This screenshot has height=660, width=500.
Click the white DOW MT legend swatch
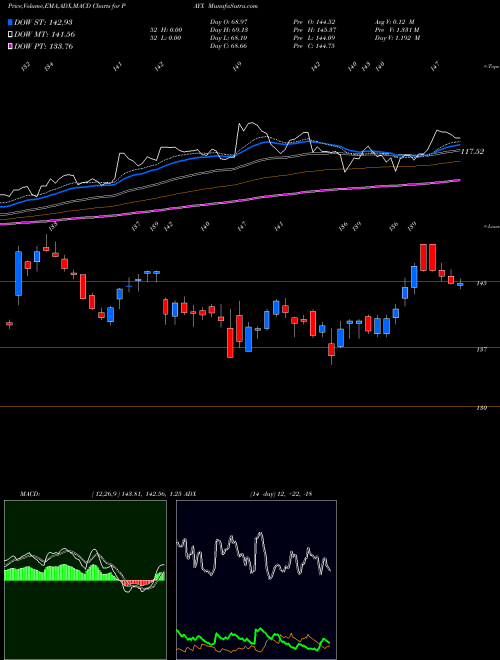point(11,34)
